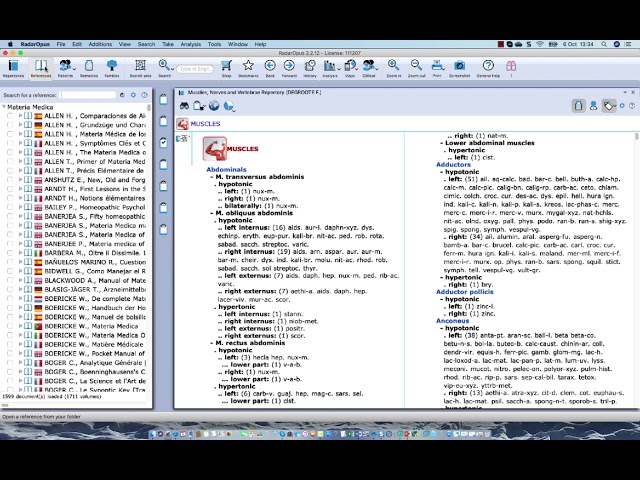640x480 pixels.
Task: Go Back using toolbar arrow
Action: click(x=270, y=68)
